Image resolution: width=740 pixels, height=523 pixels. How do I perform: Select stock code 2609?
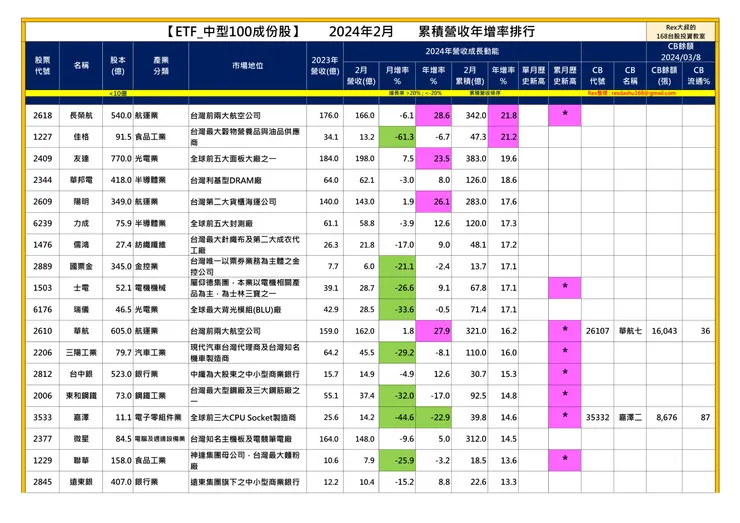(42, 202)
